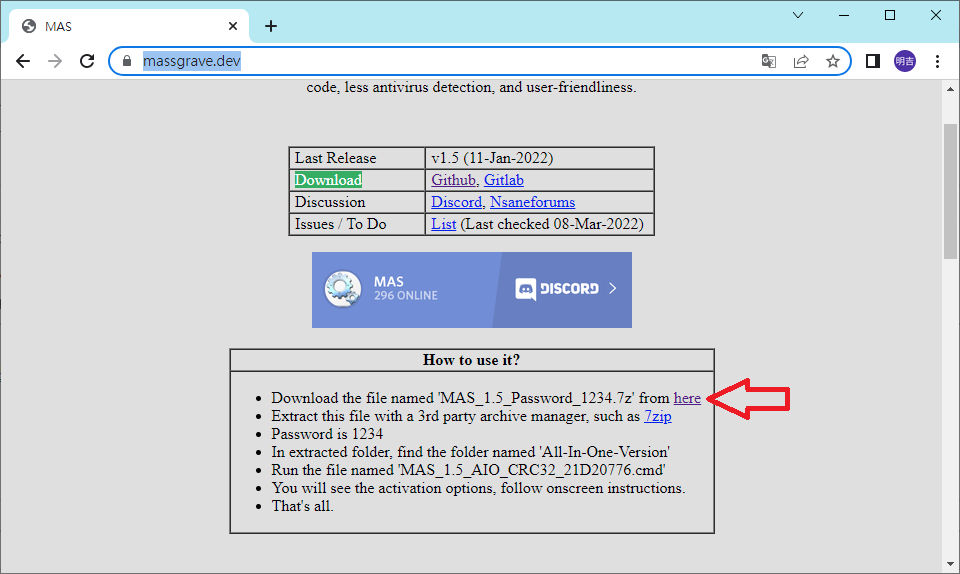Viewport: 960px width, 574px height.
Task: Open the Discord discussion link
Action: tap(456, 202)
